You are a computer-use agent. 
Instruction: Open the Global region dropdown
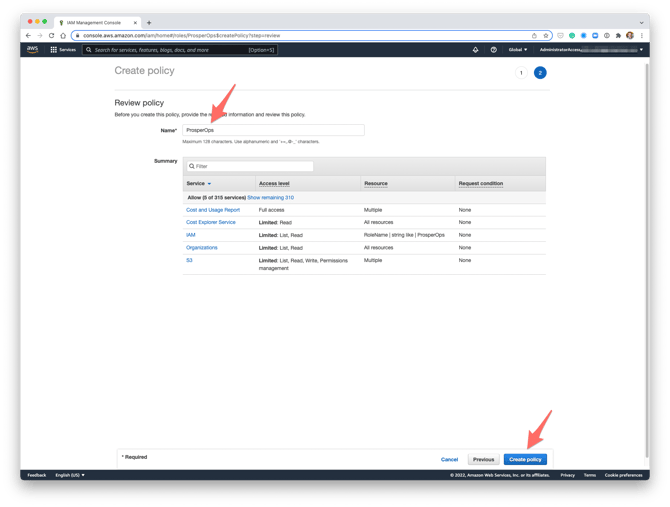pyautogui.click(x=517, y=49)
